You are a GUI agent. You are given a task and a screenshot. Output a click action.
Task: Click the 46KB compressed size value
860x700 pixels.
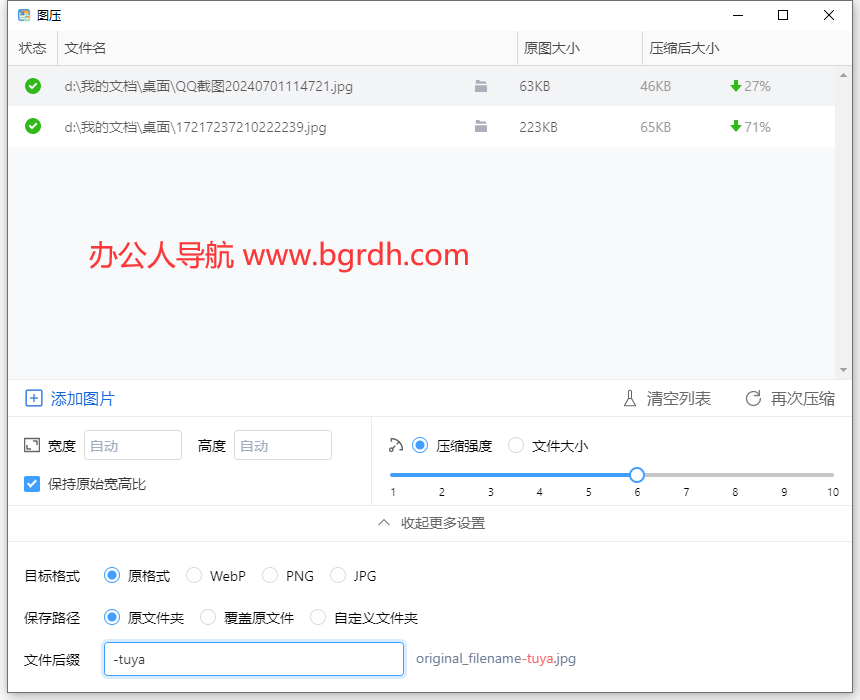[655, 86]
